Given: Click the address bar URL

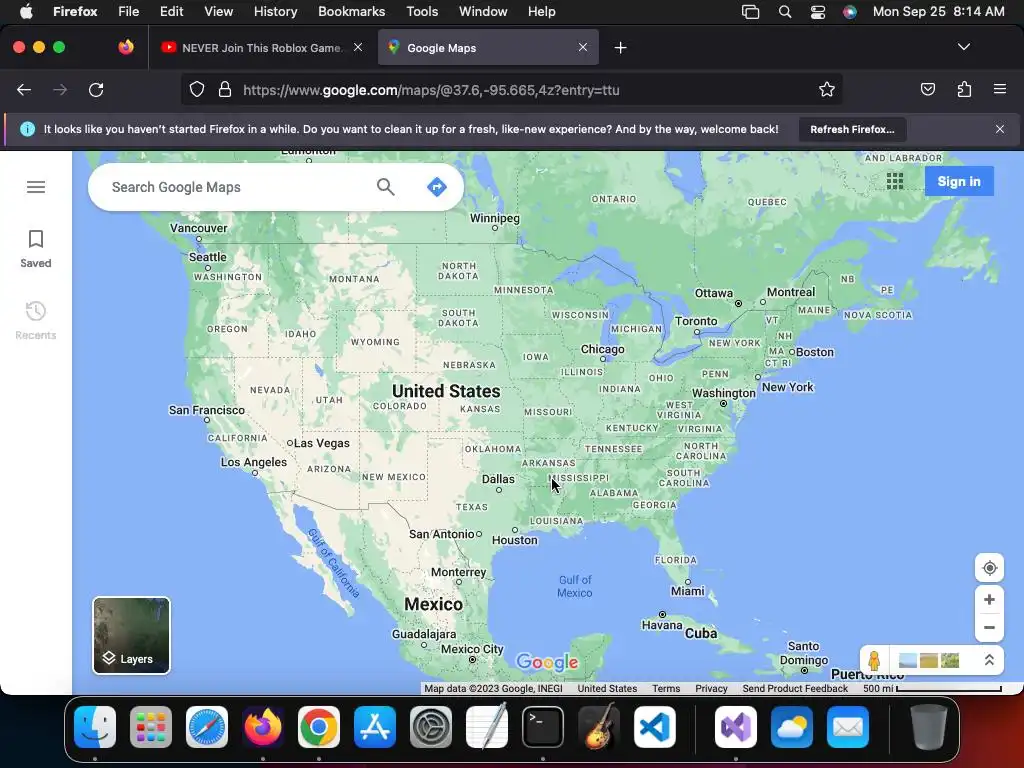Looking at the screenshot, I should 431,90.
